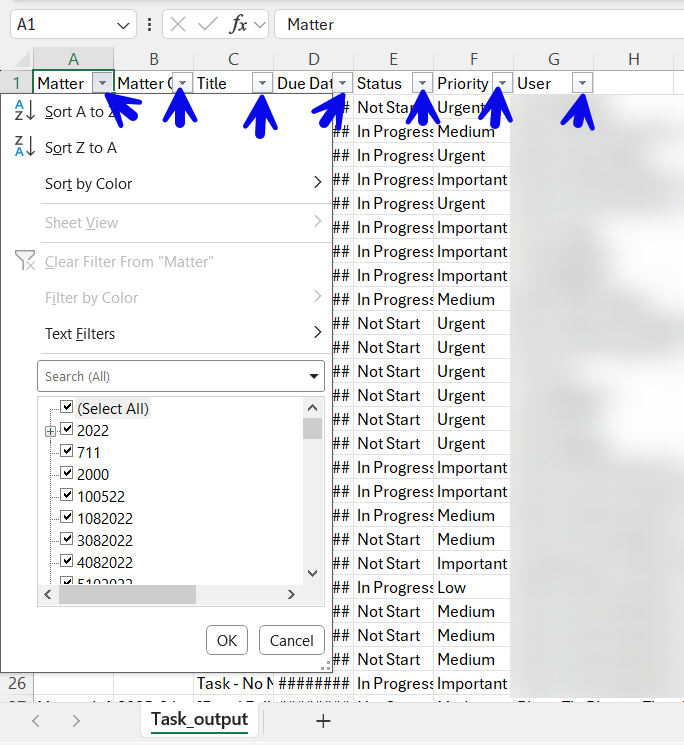684x745 pixels.
Task: Select column A header
Action: coord(73,59)
